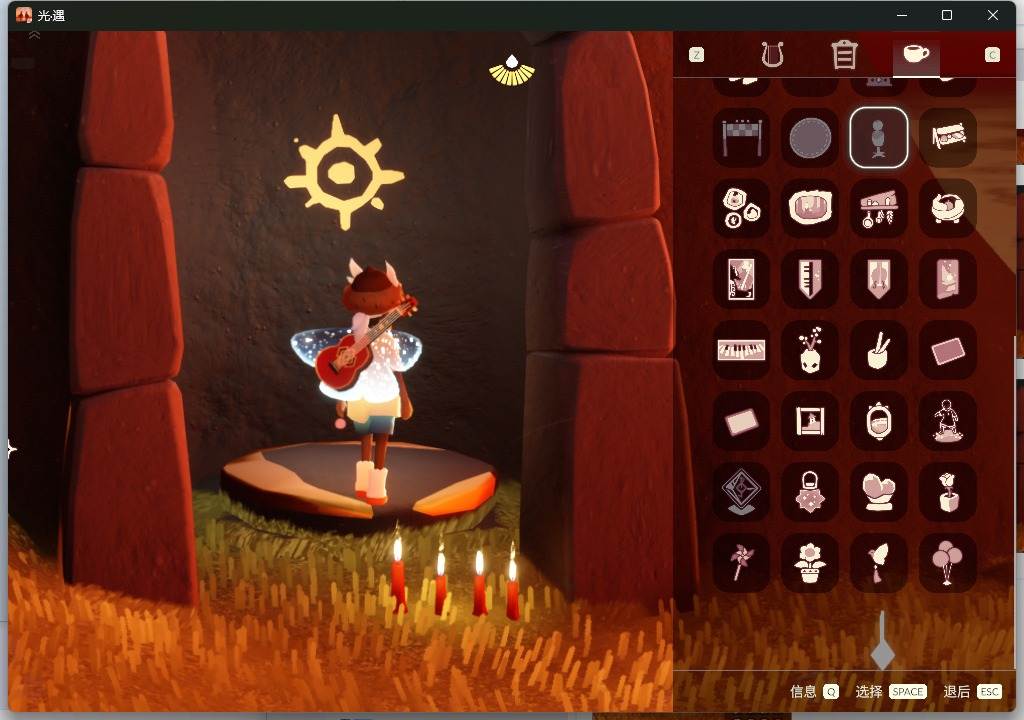Viewport: 1024px width, 720px height.
Task: Select the framed music poster prop
Action: (x=741, y=279)
